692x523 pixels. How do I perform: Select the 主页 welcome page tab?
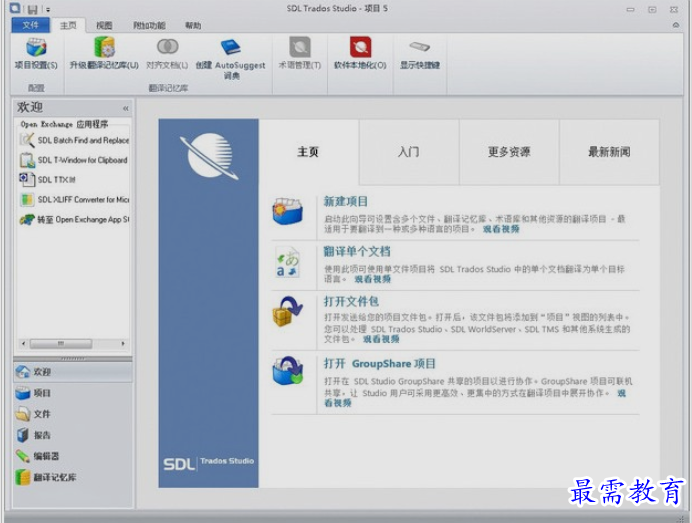pos(308,152)
